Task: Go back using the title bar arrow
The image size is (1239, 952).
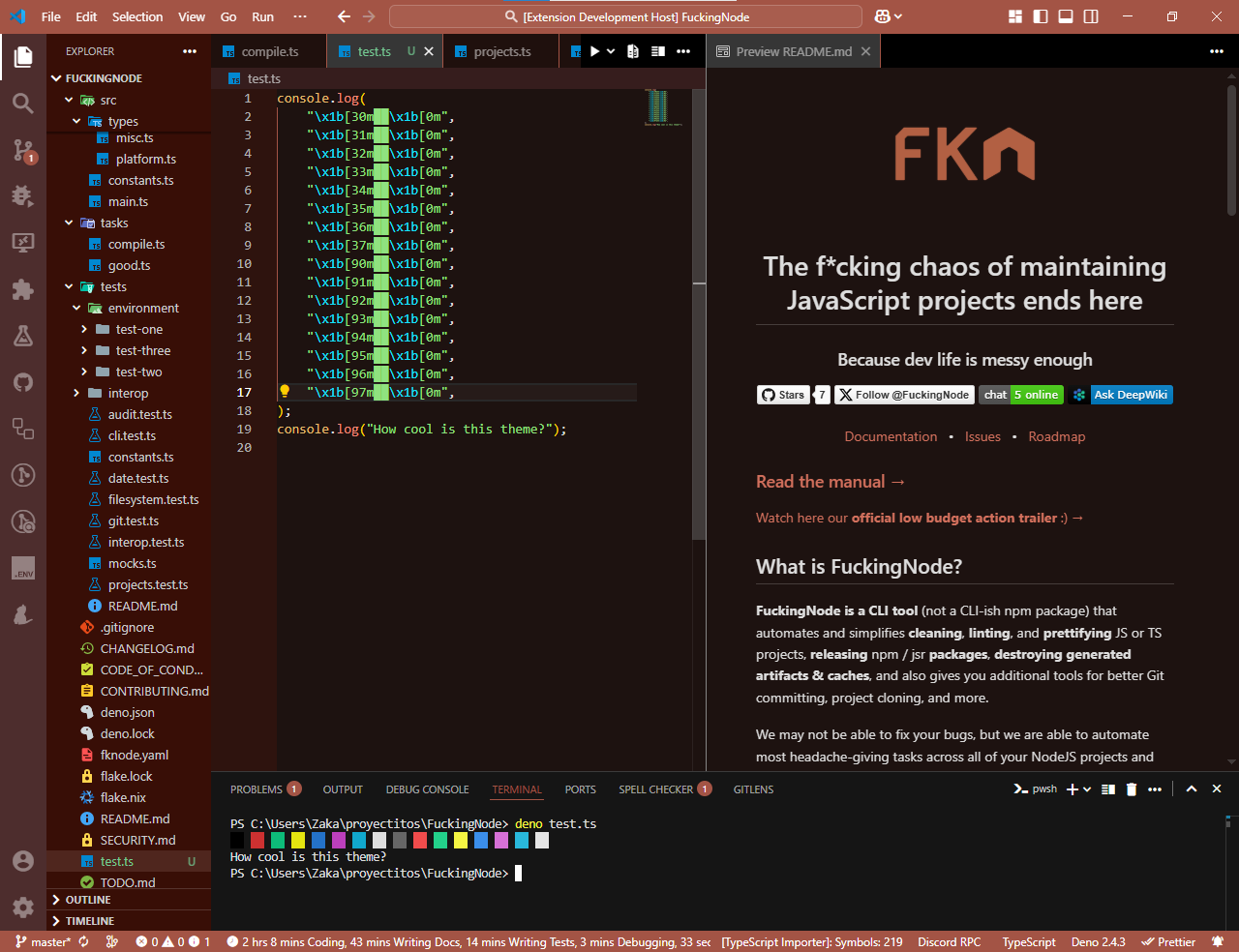Action: [344, 16]
